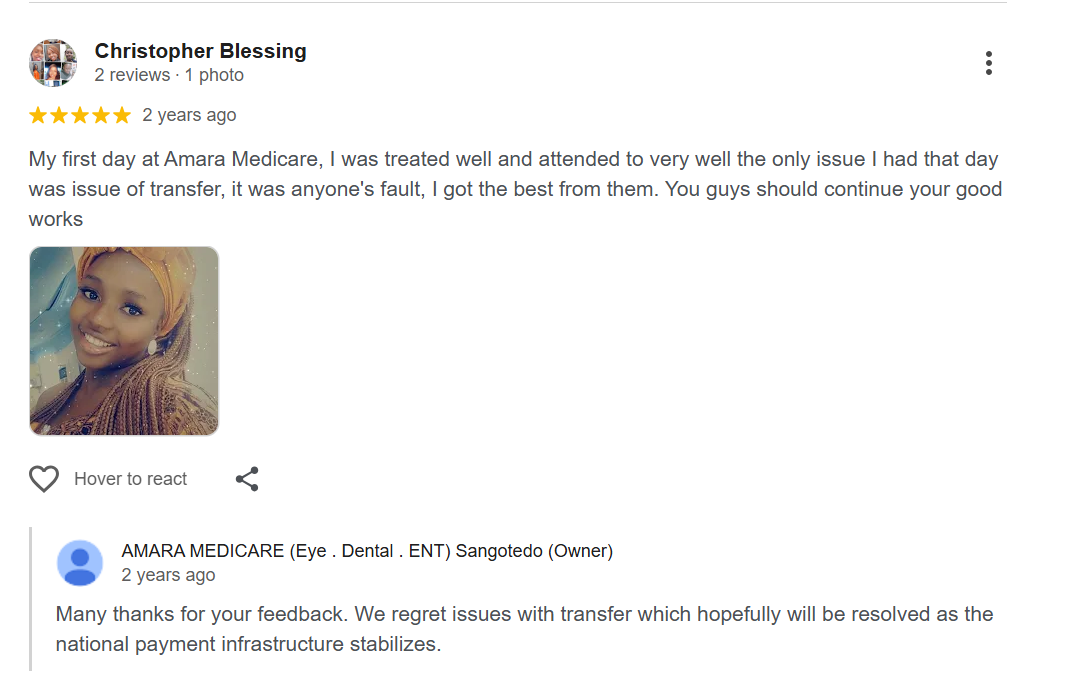
Task: Open the Christopher Blessing reviewer name link
Action: pyautogui.click(x=200, y=51)
